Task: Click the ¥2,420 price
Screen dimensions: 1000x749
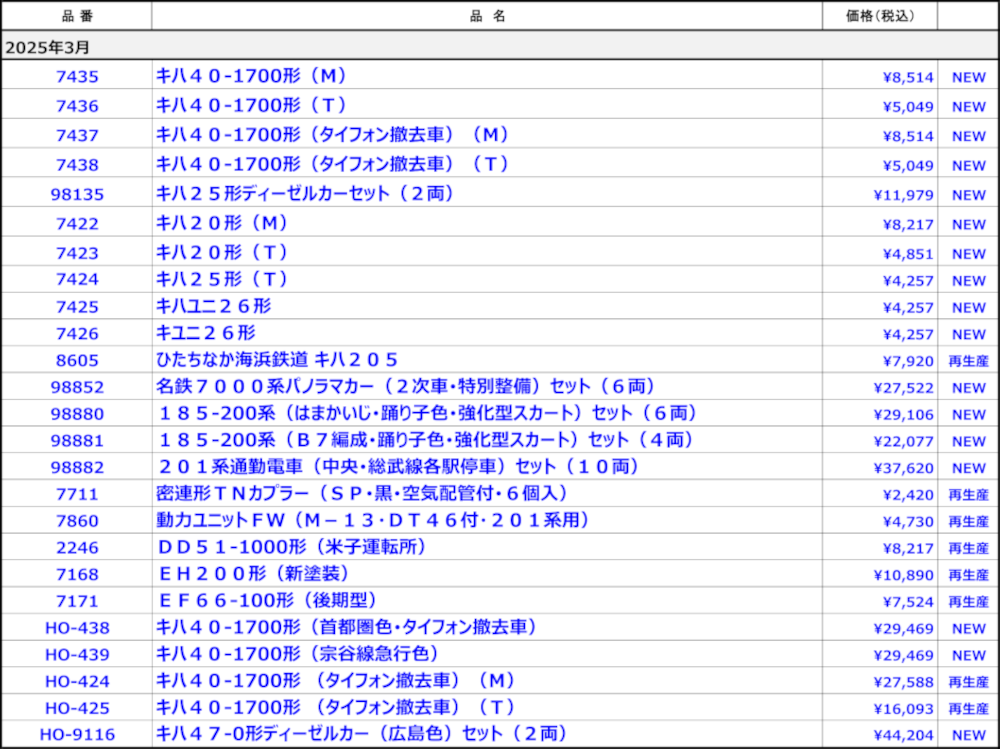Action: 908,494
